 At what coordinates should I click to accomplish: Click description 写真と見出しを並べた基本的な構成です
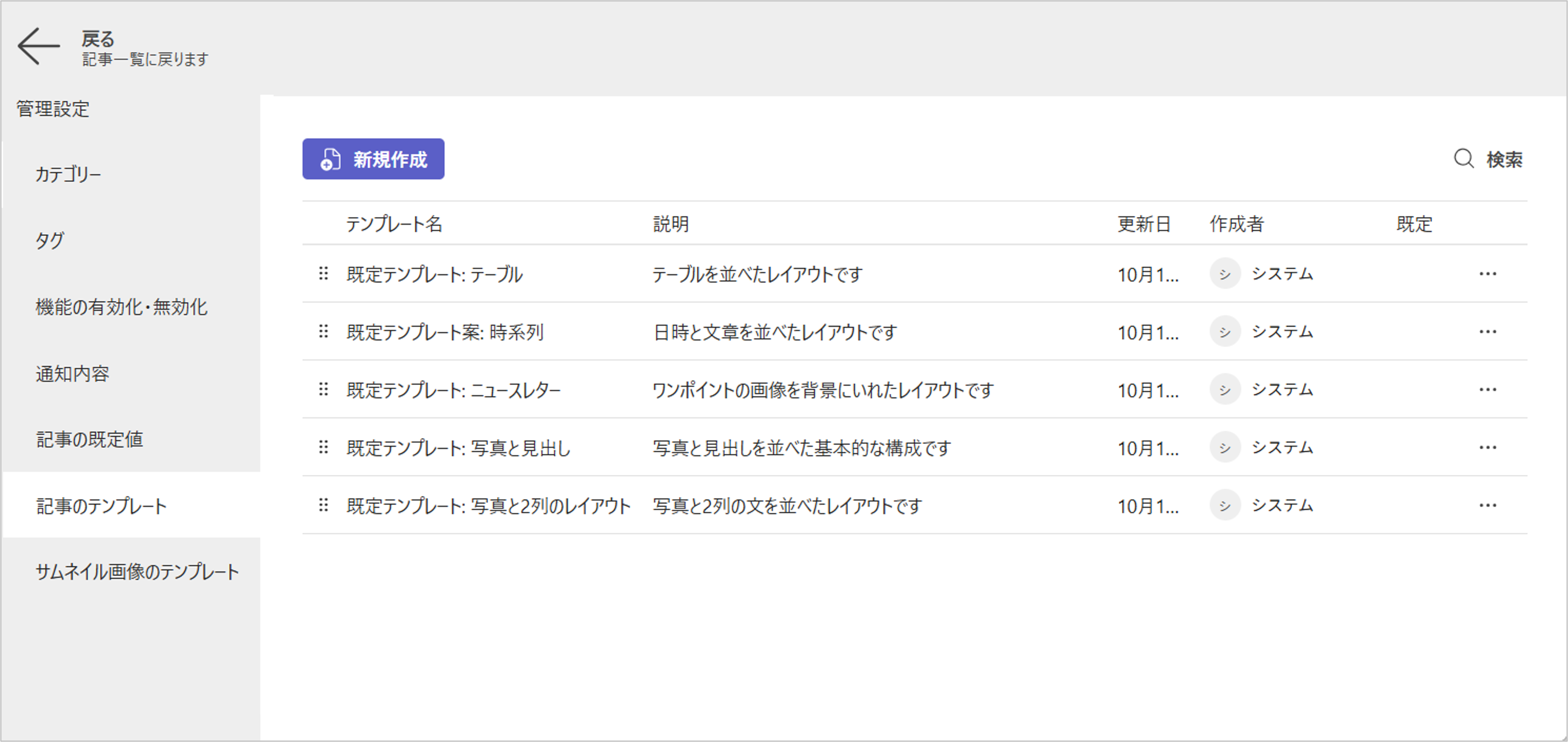pos(802,448)
